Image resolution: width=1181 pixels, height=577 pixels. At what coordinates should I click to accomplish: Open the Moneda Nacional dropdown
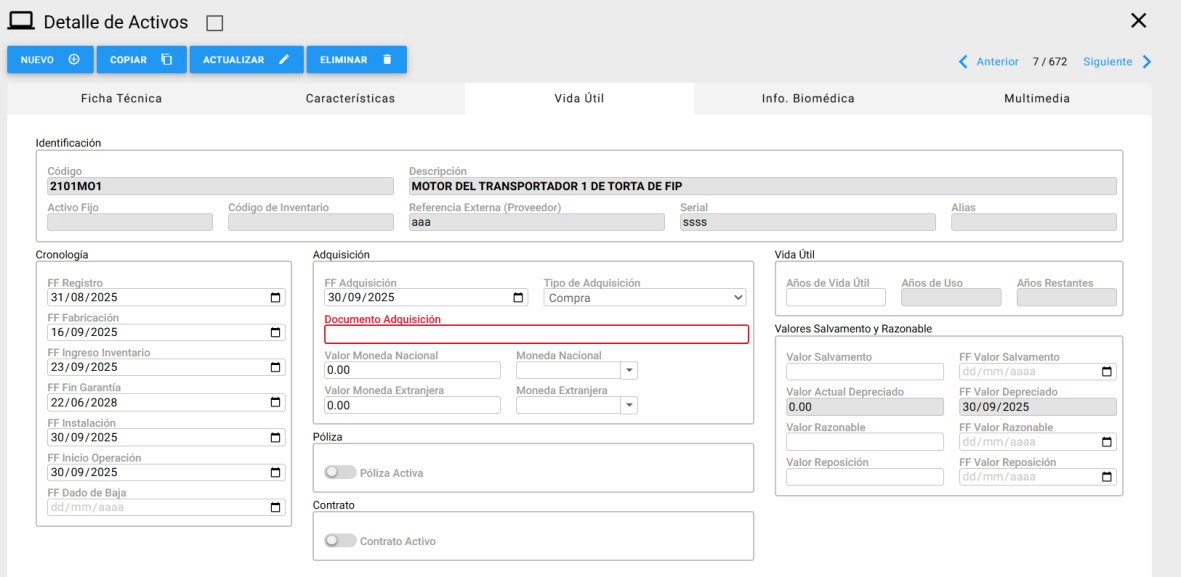pyautogui.click(x=629, y=370)
